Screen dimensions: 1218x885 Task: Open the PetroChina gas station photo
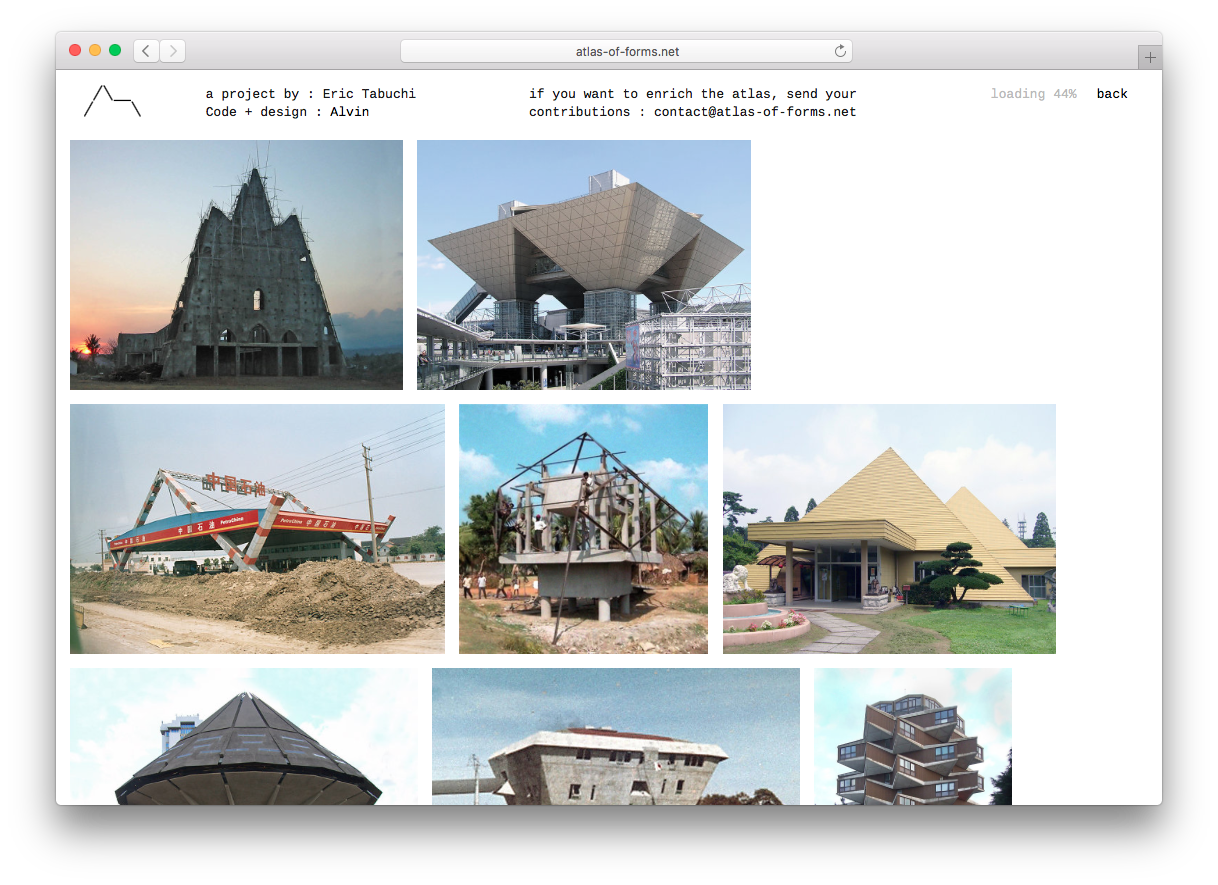click(257, 529)
